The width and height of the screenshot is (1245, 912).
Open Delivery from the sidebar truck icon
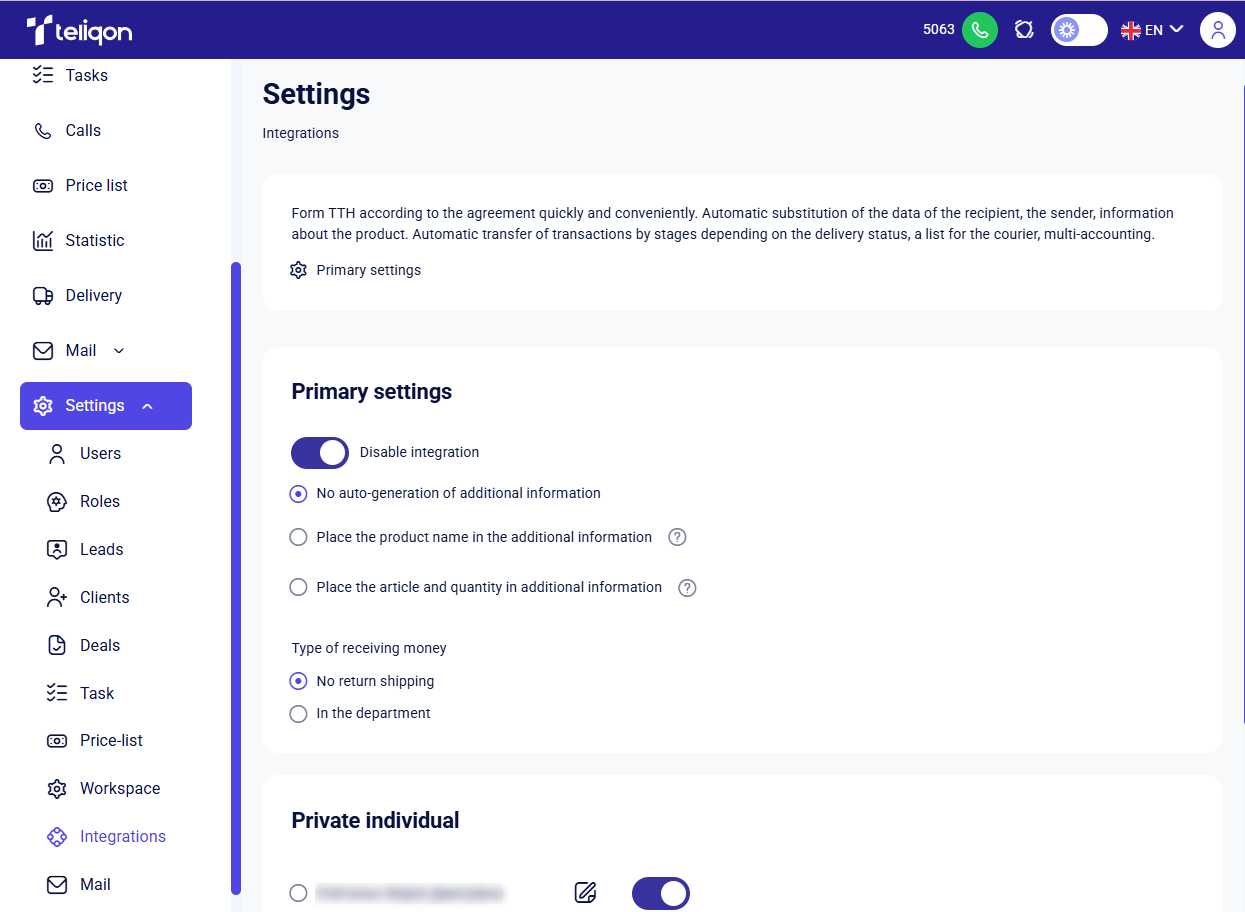pos(43,295)
